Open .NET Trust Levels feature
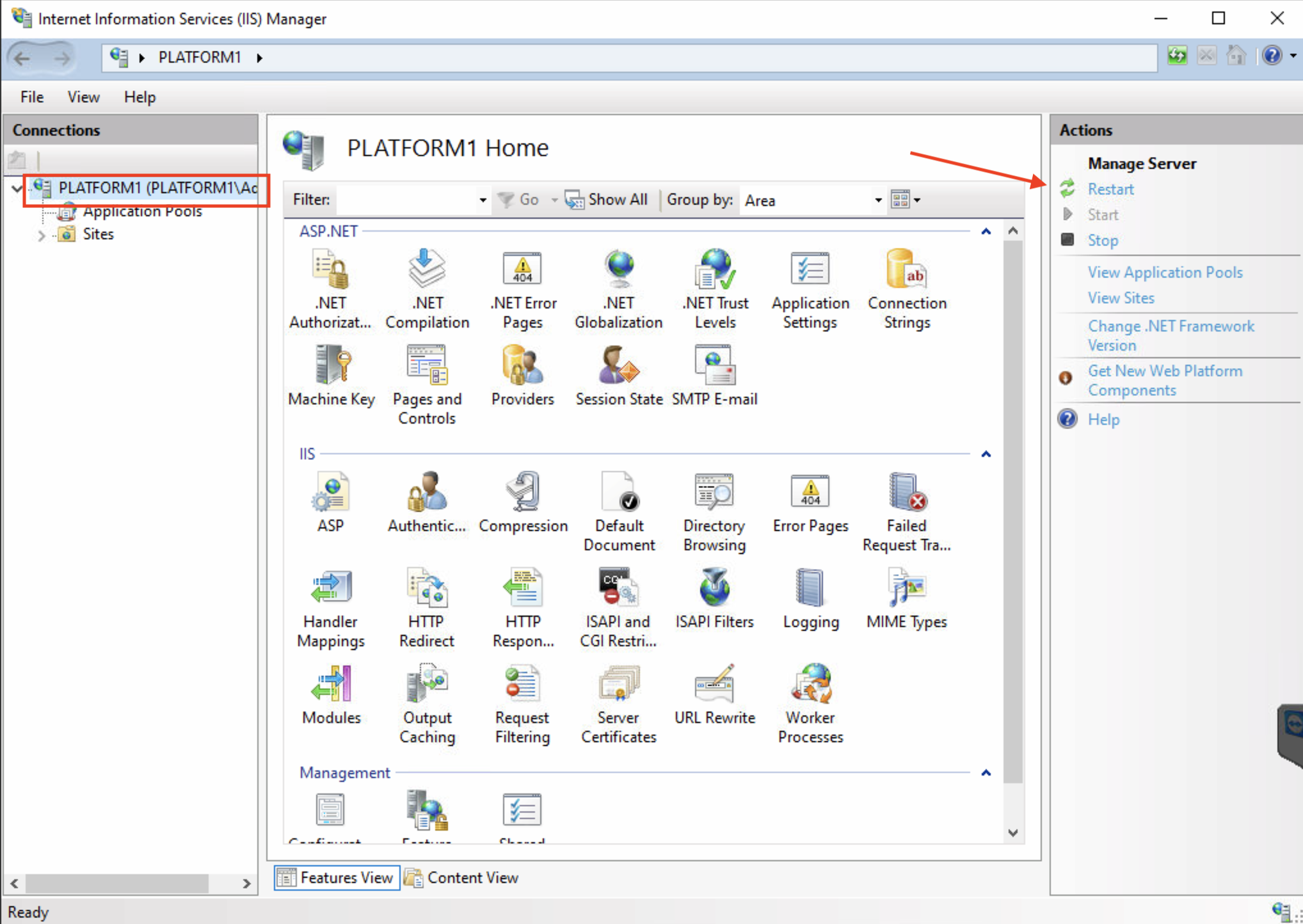This screenshot has width=1303, height=924. (715, 289)
